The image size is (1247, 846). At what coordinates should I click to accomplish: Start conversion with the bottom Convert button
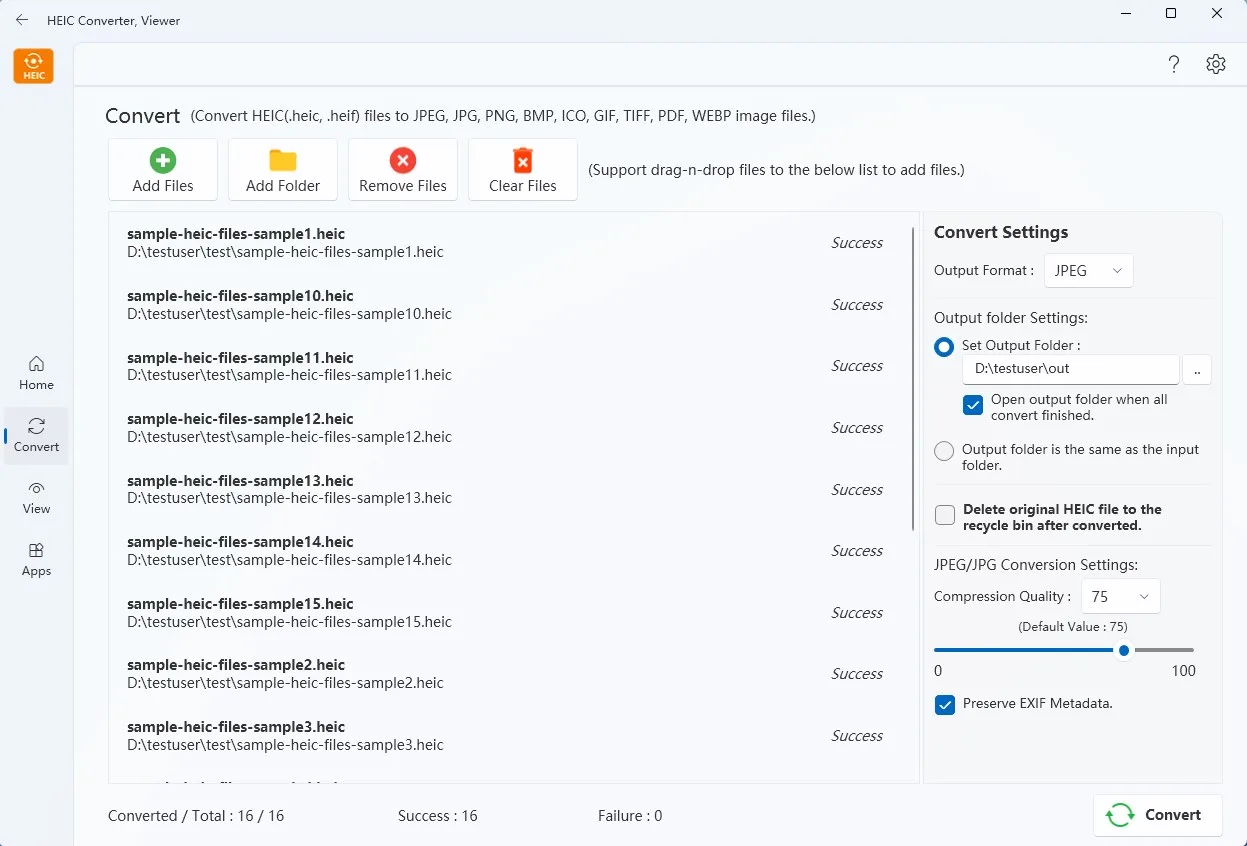[x=1158, y=815]
